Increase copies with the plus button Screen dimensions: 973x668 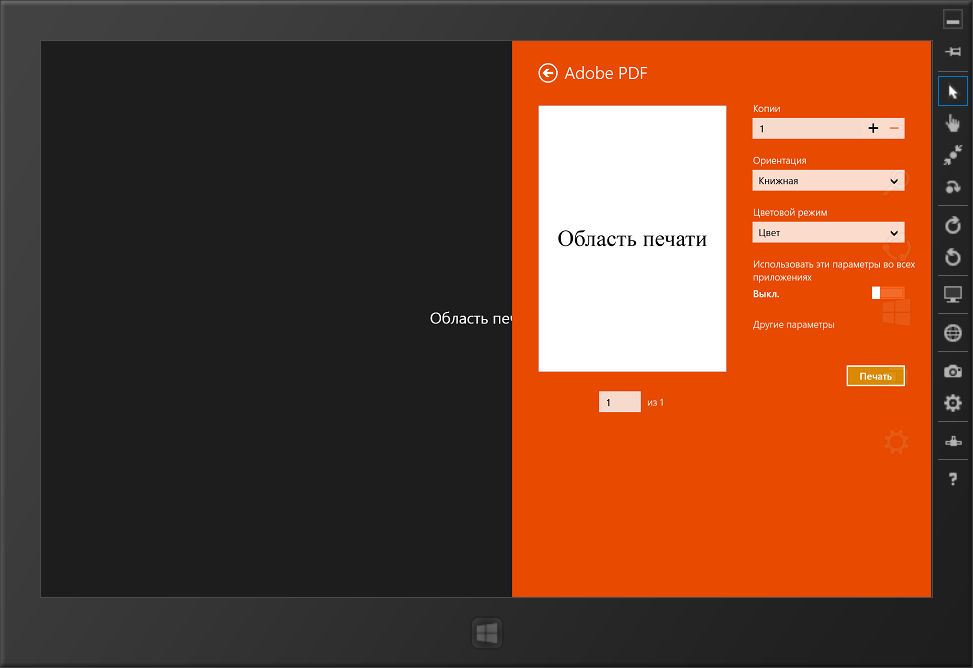(873, 129)
